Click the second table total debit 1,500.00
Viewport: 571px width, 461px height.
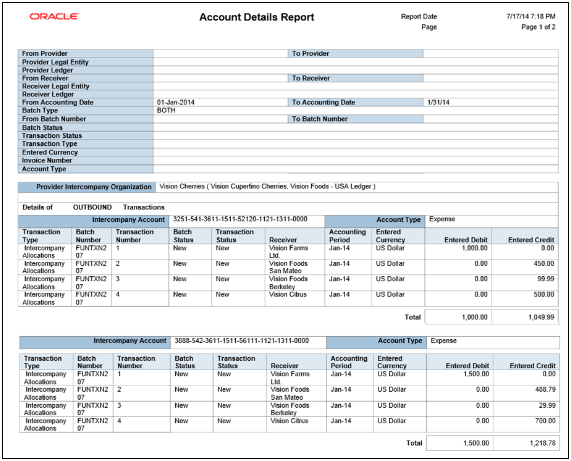click(476, 443)
